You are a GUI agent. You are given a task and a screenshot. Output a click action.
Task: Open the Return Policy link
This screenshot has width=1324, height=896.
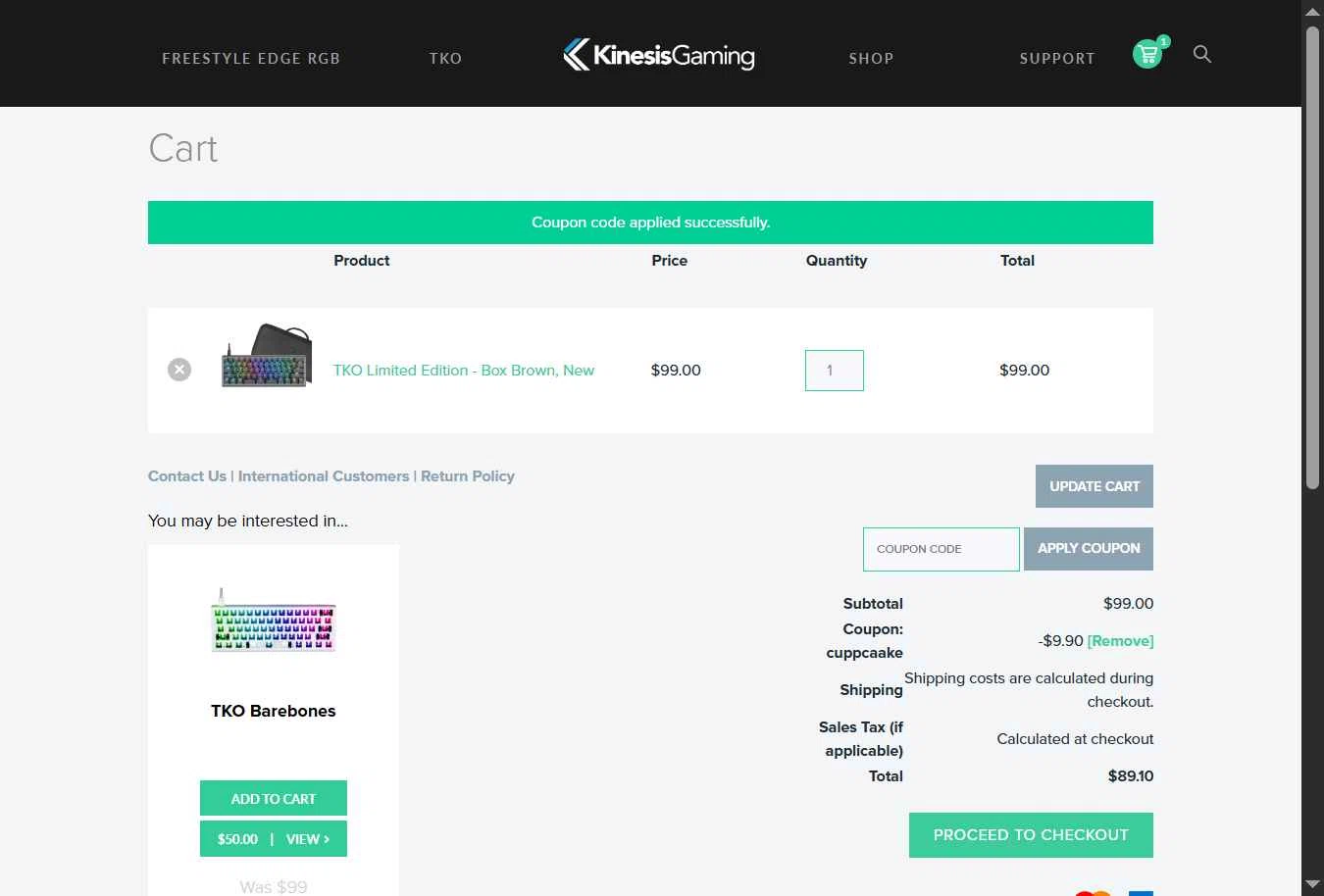click(468, 476)
